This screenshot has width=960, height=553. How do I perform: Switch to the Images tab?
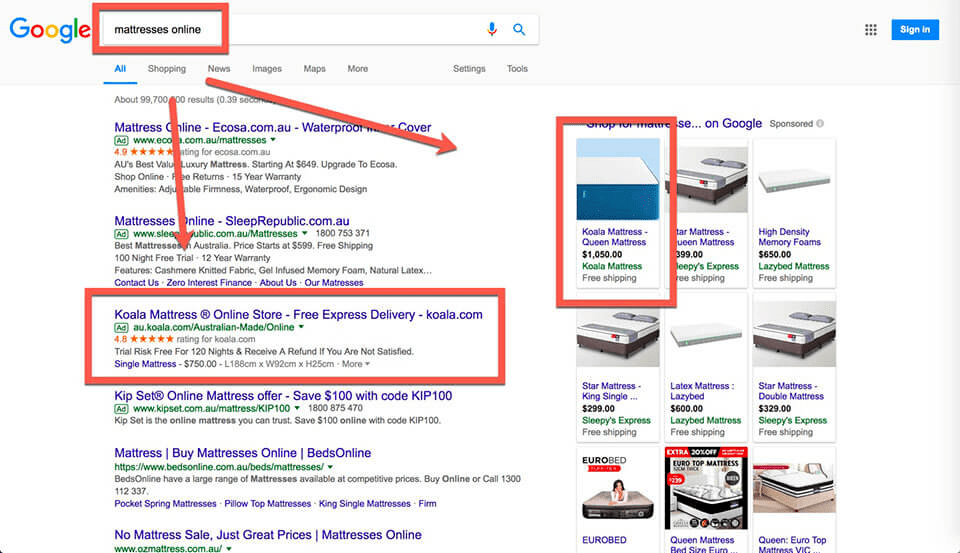267,69
